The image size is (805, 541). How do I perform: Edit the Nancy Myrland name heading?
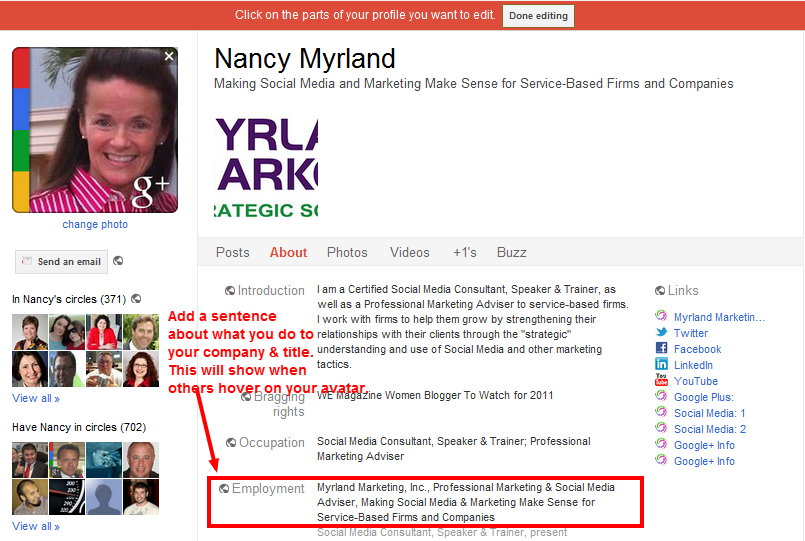[x=305, y=59]
